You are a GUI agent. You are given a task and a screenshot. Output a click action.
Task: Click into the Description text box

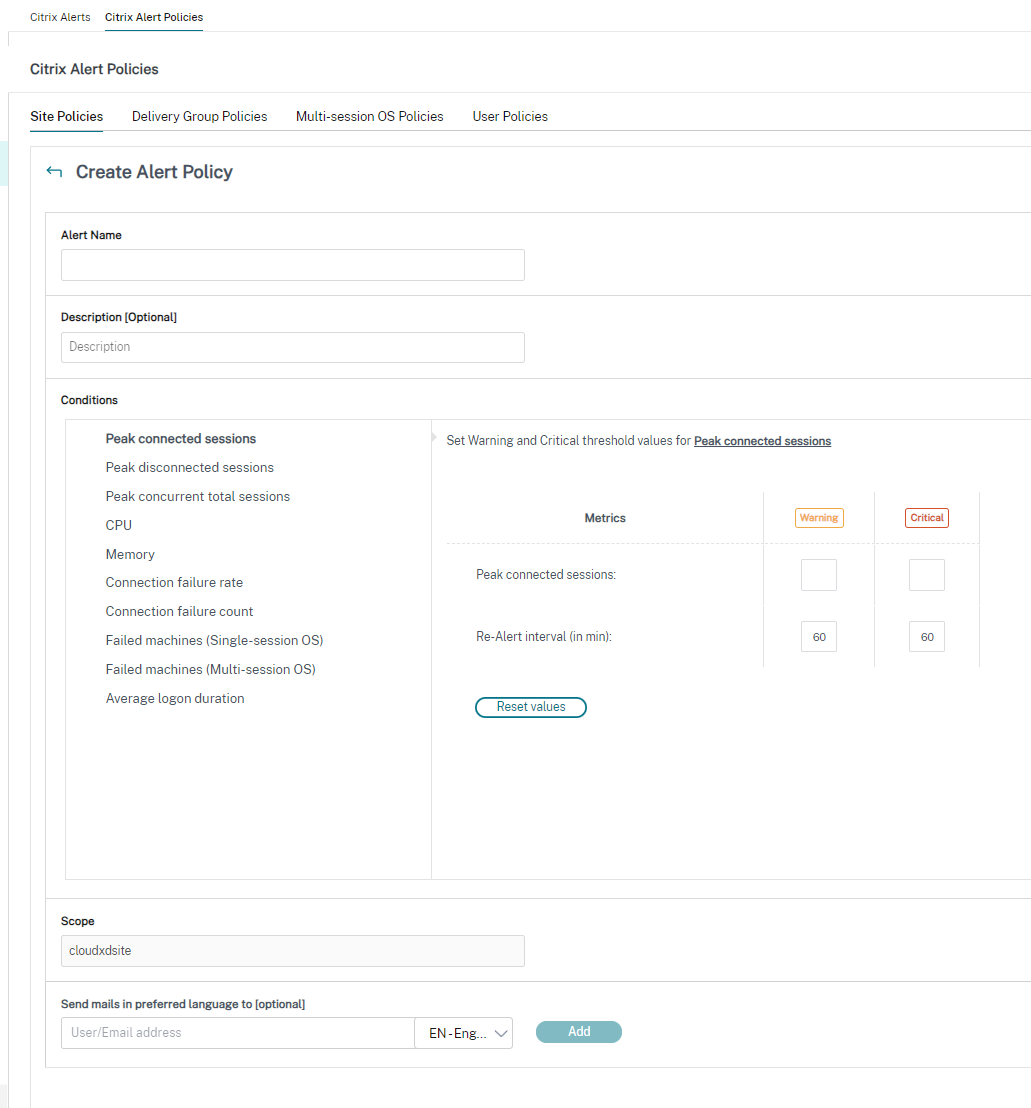[292, 347]
